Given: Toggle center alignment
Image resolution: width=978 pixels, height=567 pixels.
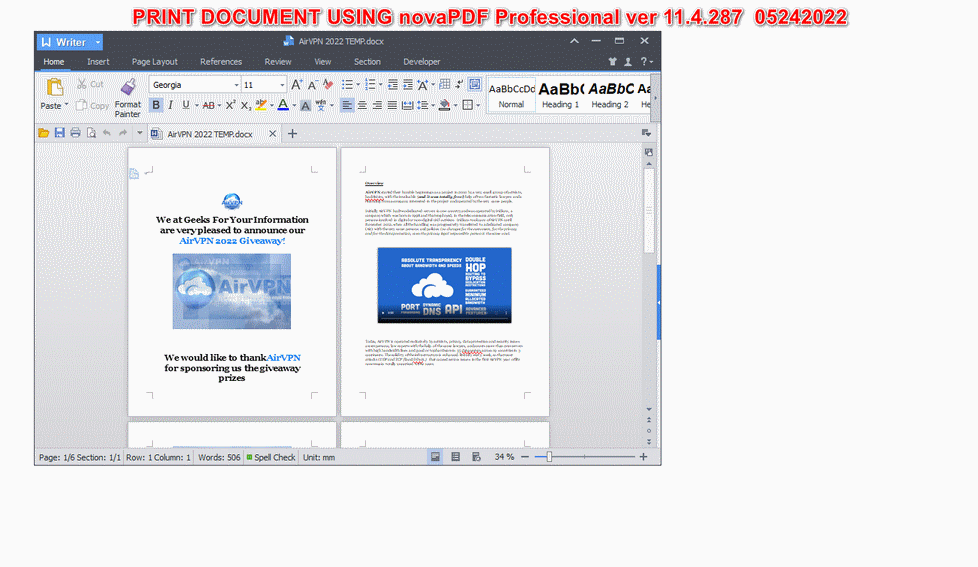Looking at the screenshot, I should 362,105.
